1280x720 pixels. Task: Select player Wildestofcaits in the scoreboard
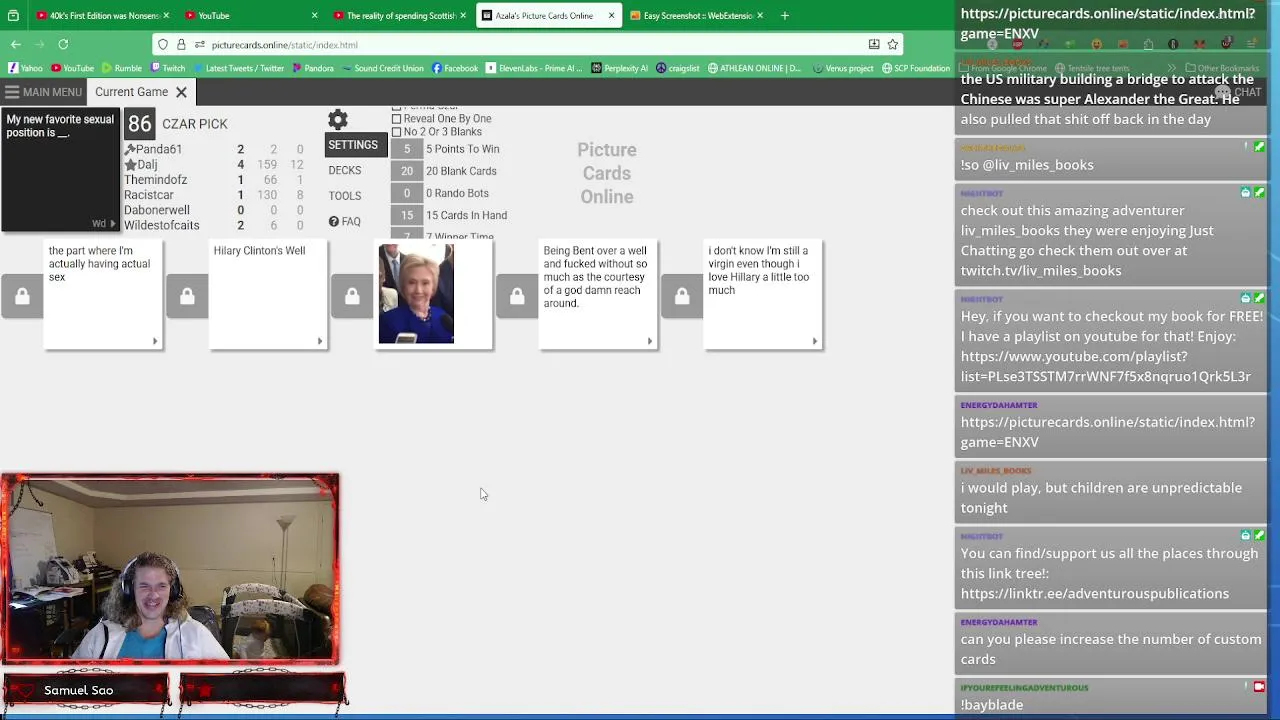[x=161, y=225]
